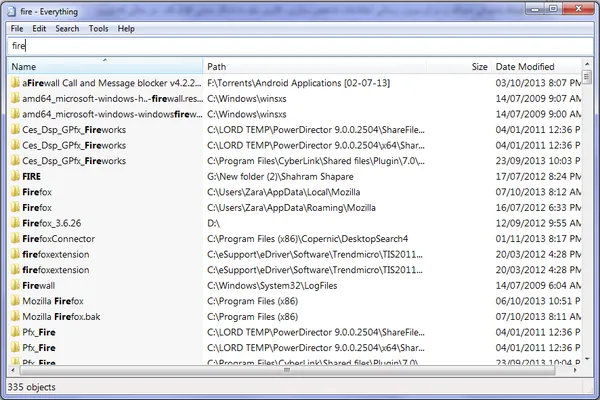The width and height of the screenshot is (600, 400).
Task: Click the Everything app icon in title bar
Action: (12, 12)
